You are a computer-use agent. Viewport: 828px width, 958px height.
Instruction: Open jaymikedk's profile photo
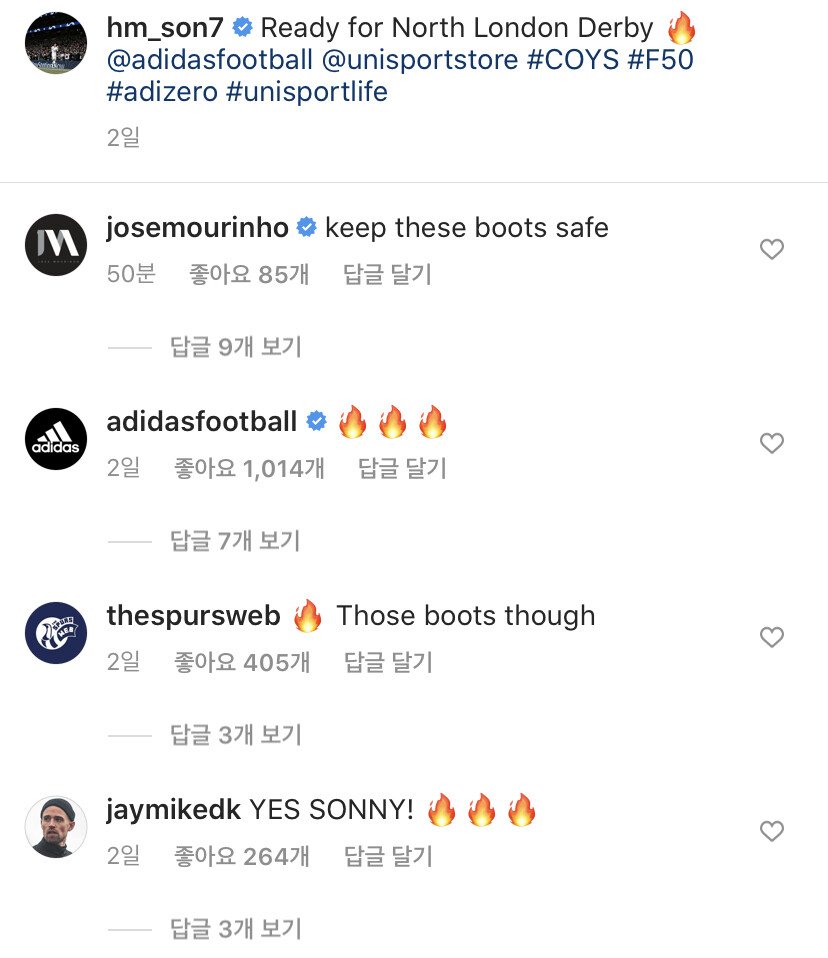[55, 827]
